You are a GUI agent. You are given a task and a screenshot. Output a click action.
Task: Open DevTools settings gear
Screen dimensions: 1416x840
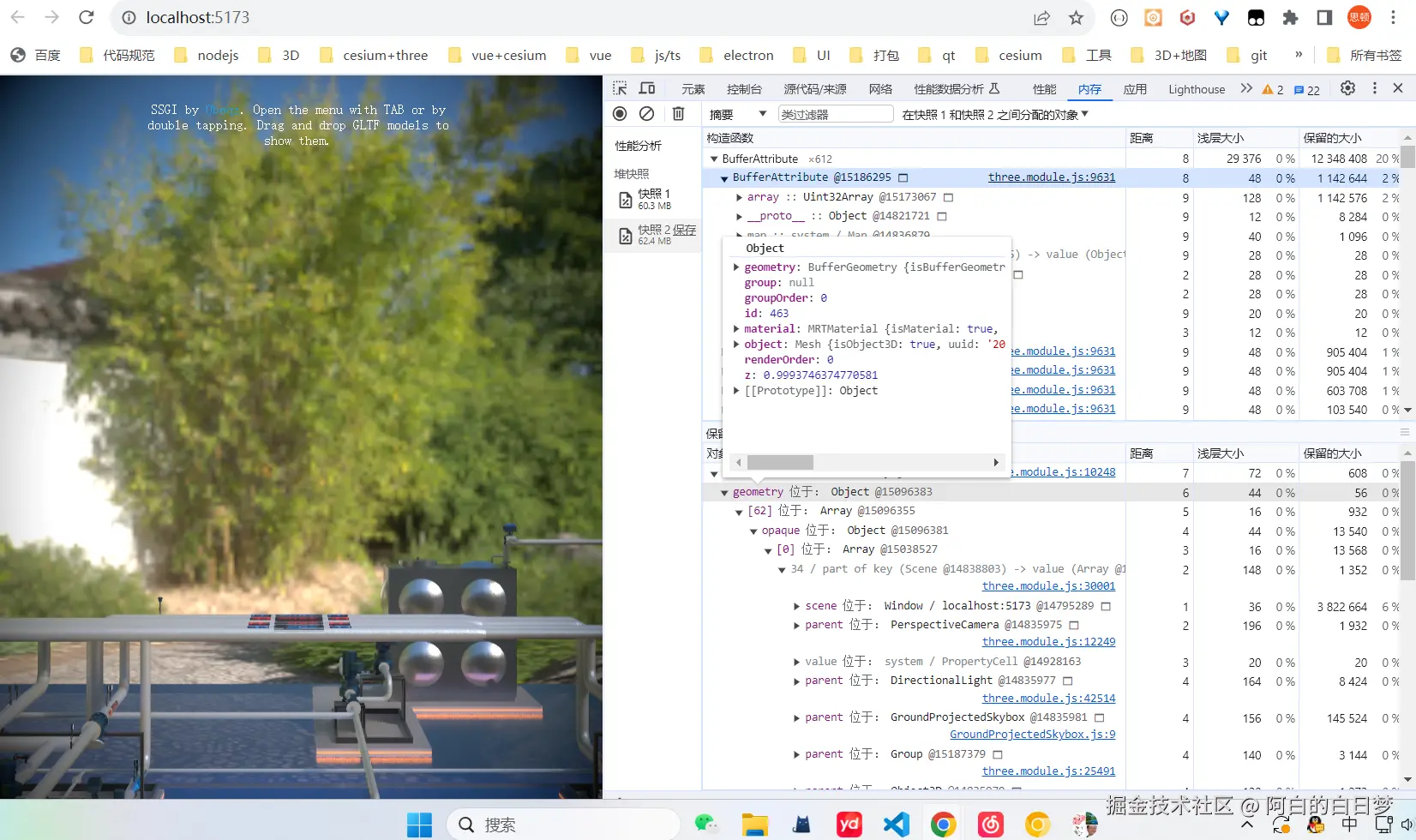pyautogui.click(x=1347, y=88)
